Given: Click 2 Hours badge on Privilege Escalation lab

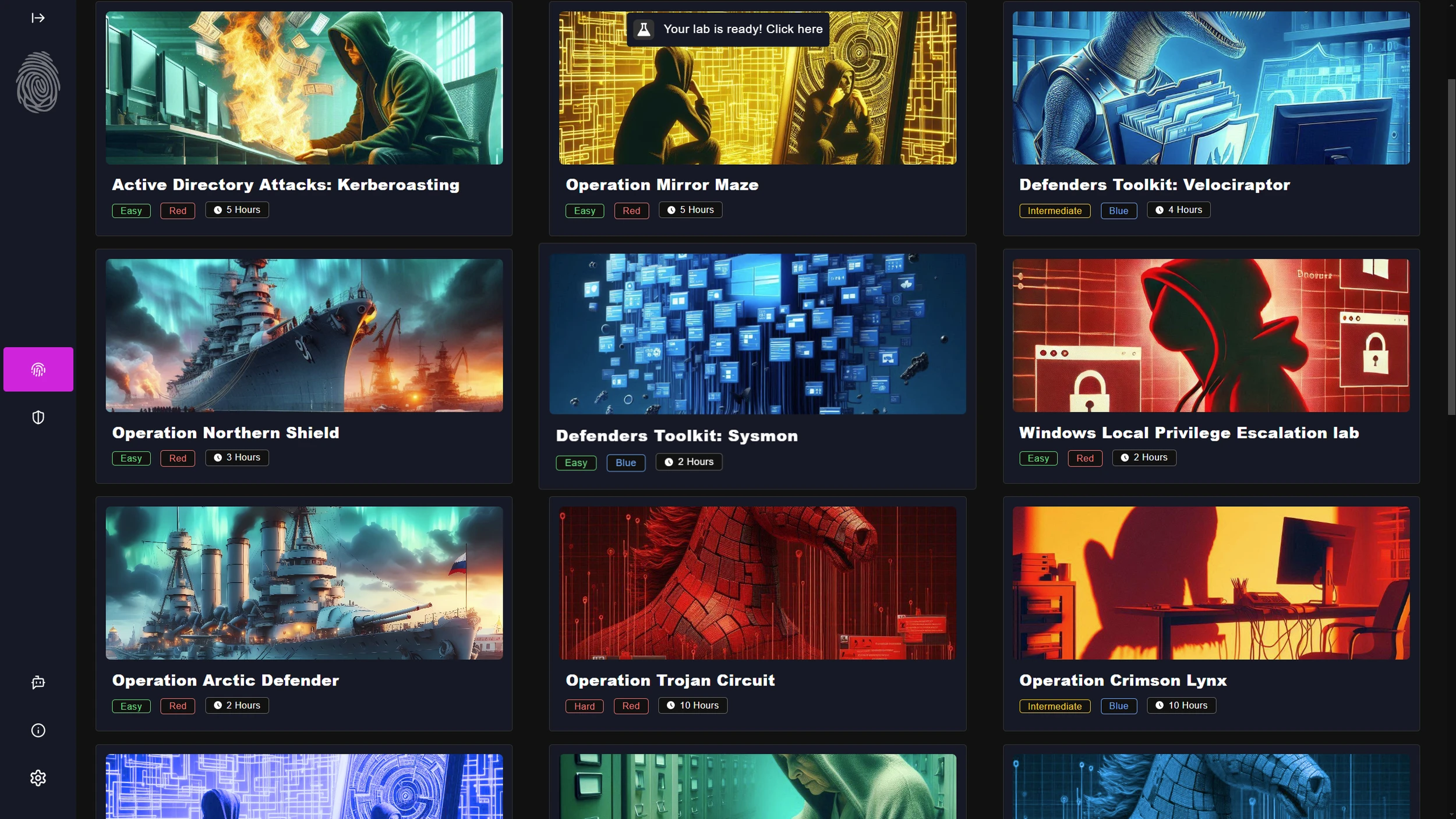Looking at the screenshot, I should tap(1144, 457).
